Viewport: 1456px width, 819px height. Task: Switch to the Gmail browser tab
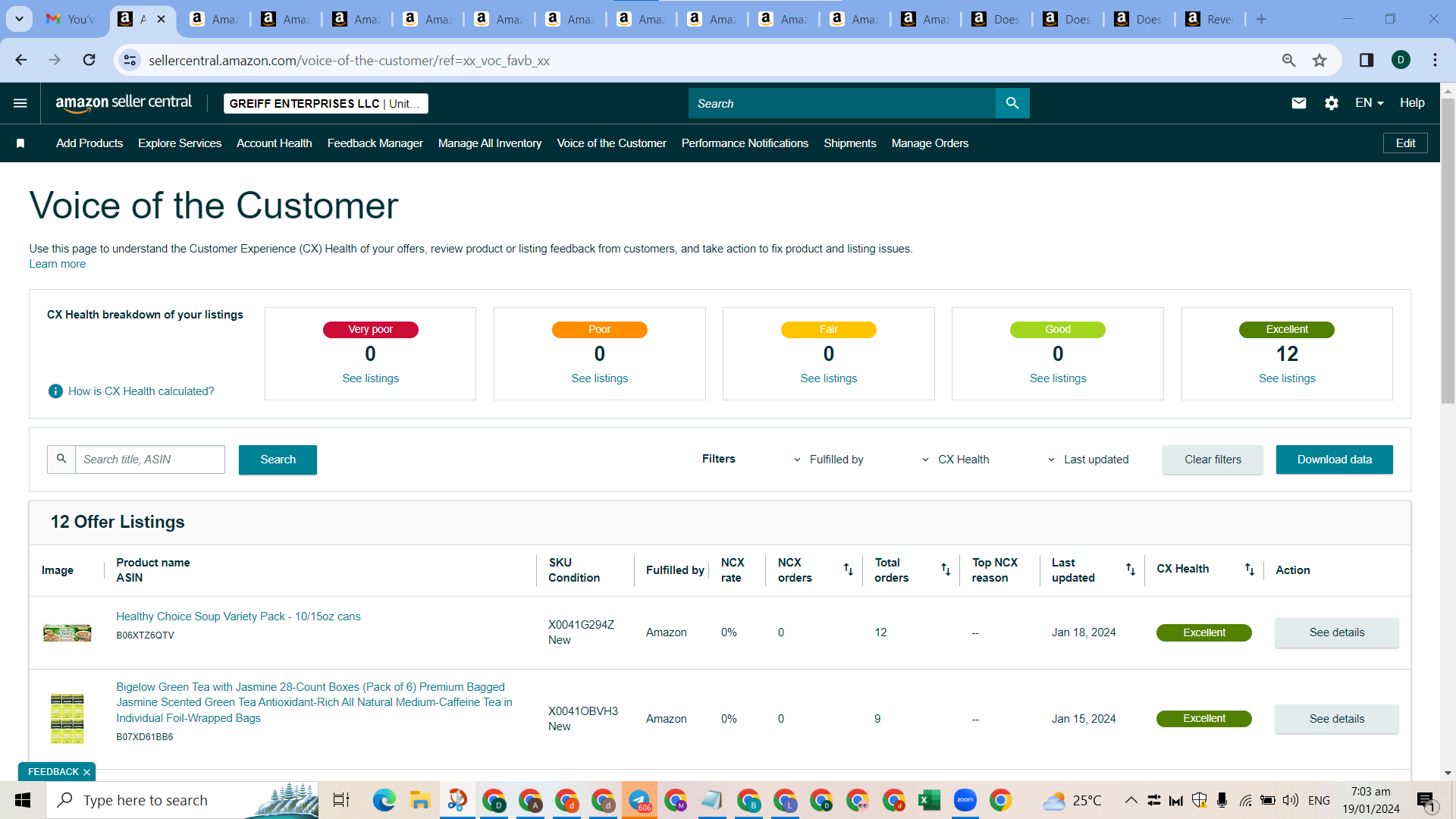[71, 19]
